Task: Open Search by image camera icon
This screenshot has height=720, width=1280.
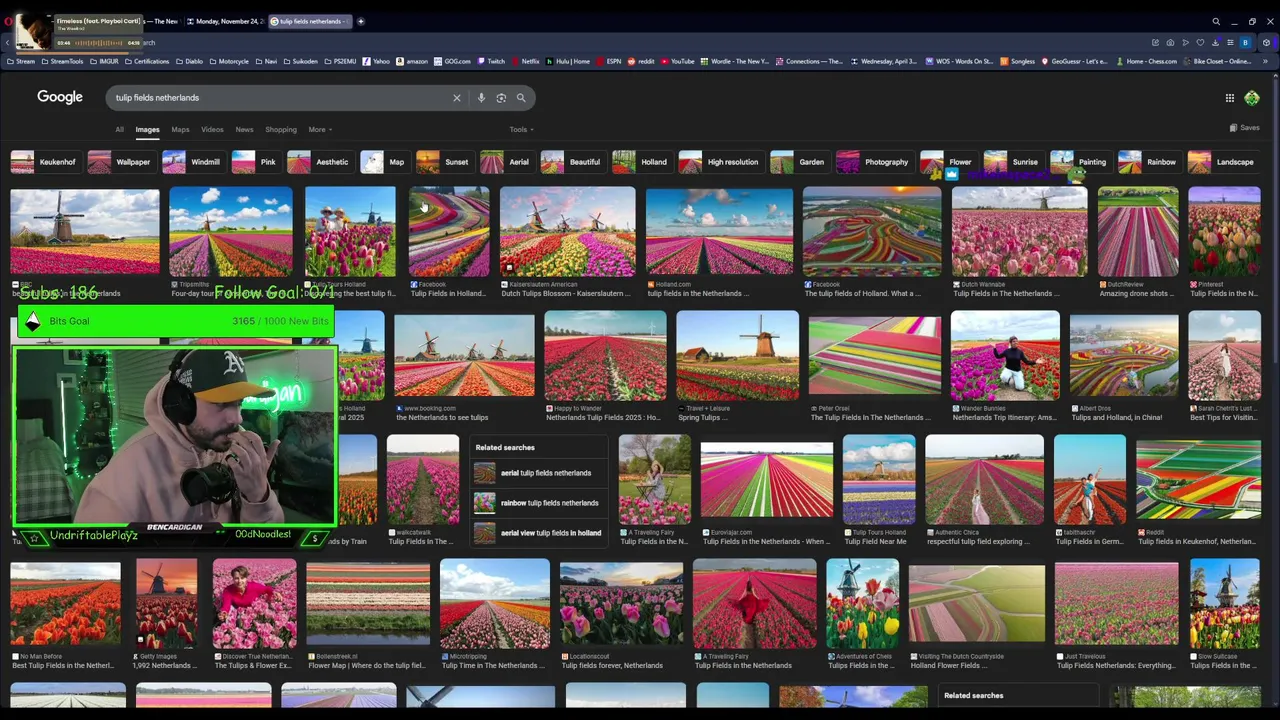Action: [501, 98]
